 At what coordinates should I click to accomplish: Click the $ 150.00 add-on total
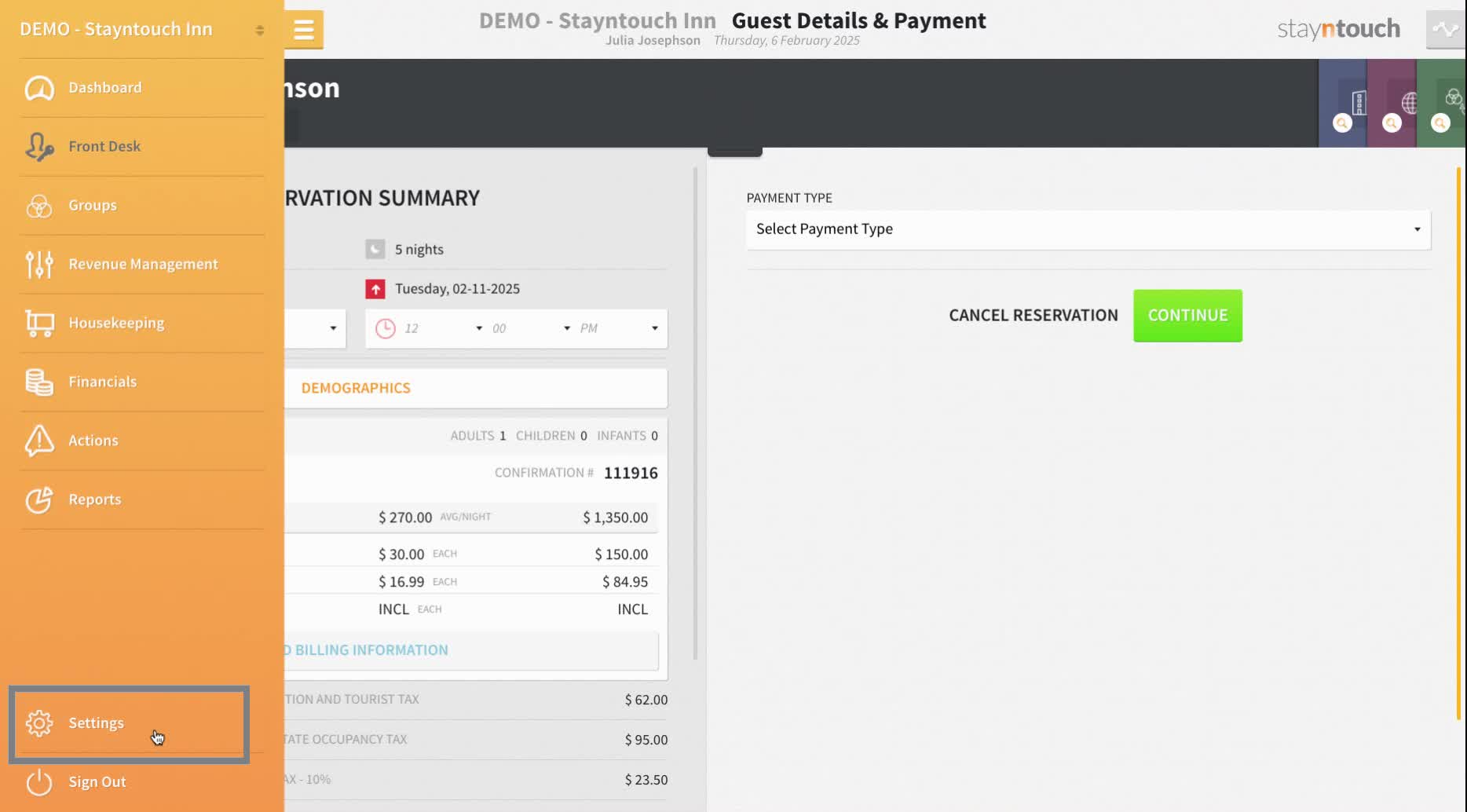click(621, 554)
